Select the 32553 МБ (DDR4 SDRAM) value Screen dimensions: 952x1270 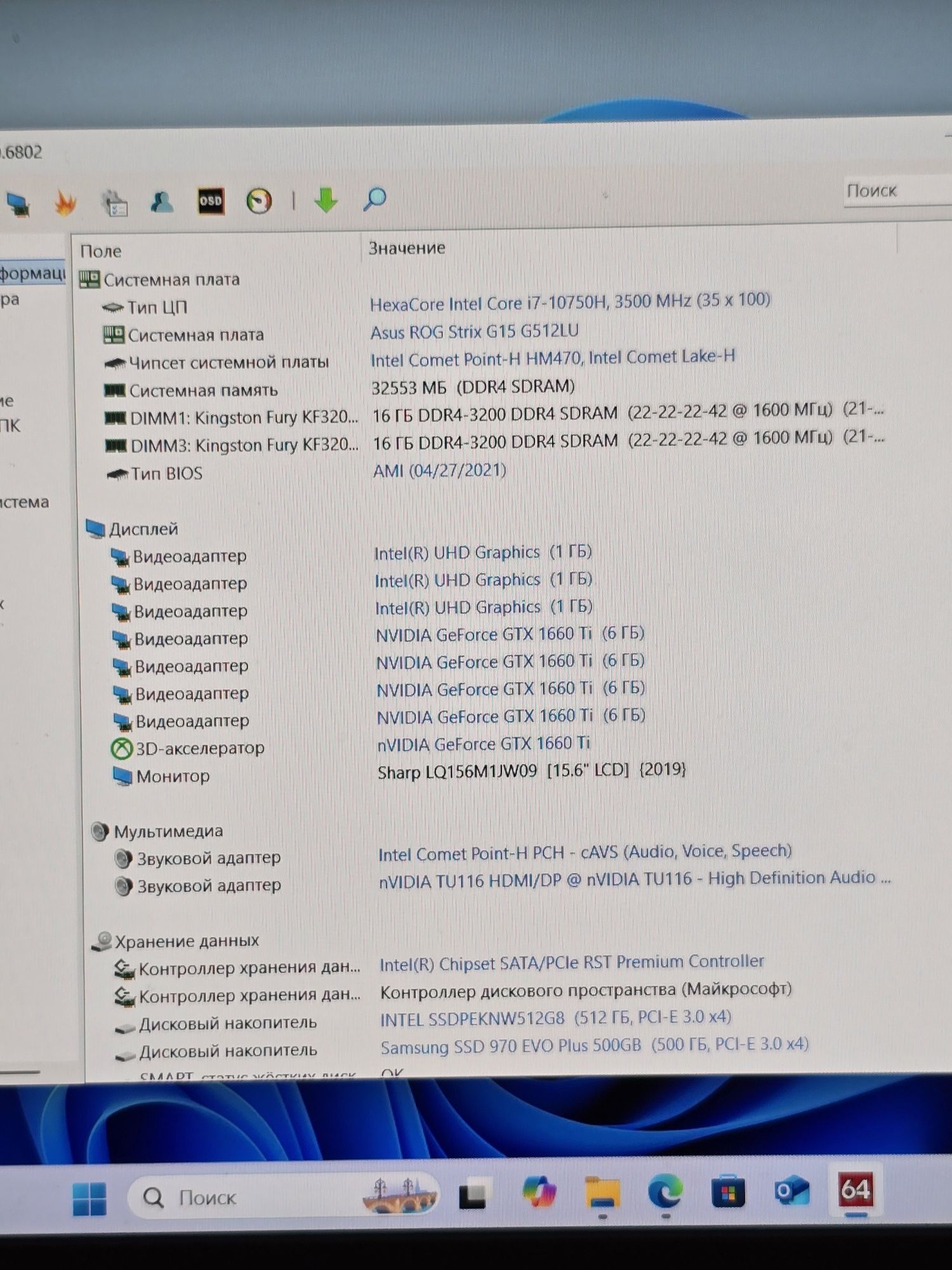click(473, 387)
